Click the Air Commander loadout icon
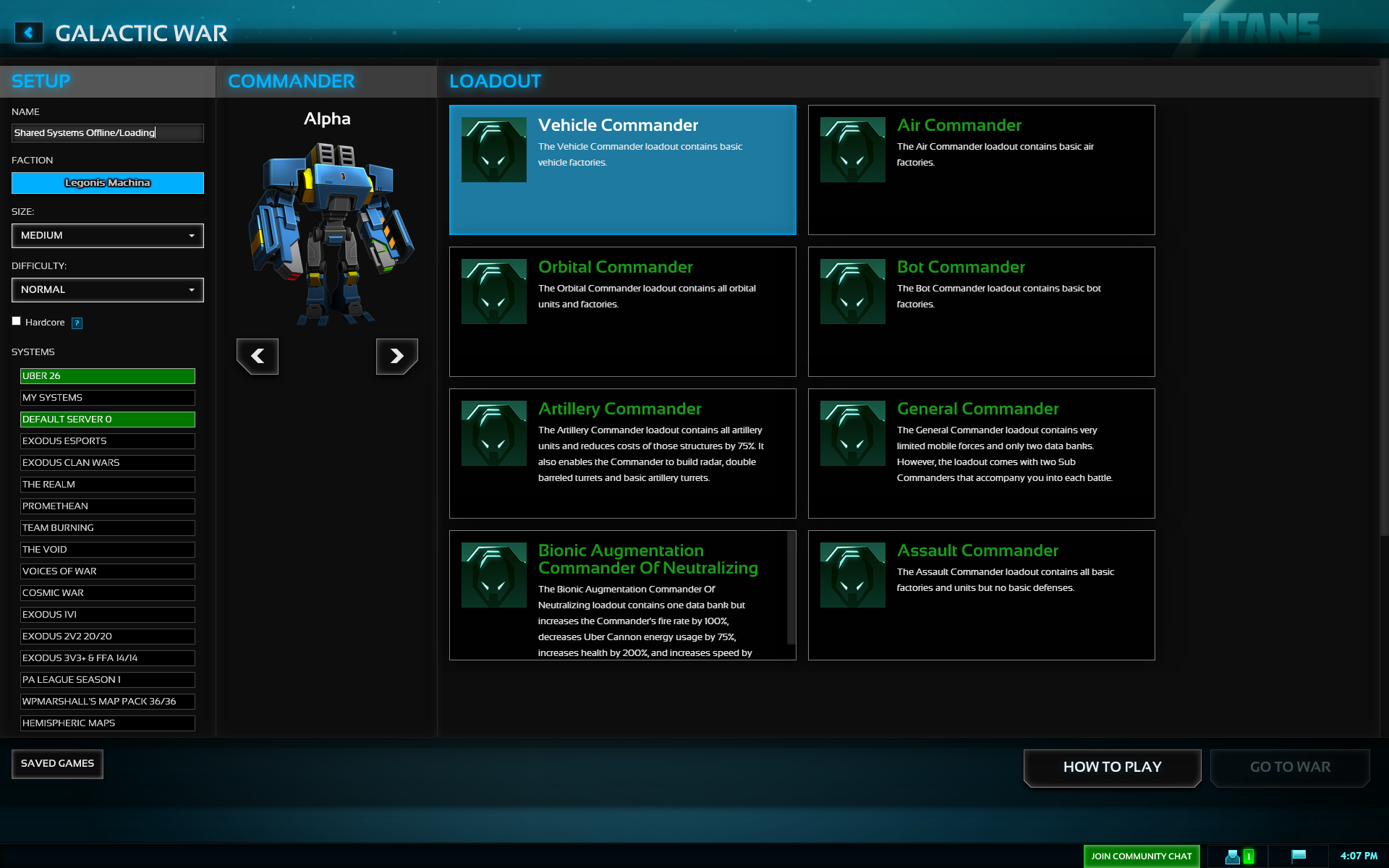 [852, 150]
